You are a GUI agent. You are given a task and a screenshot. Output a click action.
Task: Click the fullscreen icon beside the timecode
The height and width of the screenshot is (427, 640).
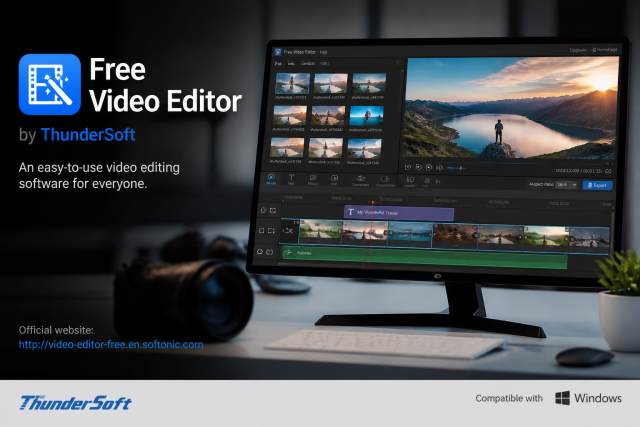coord(609,171)
